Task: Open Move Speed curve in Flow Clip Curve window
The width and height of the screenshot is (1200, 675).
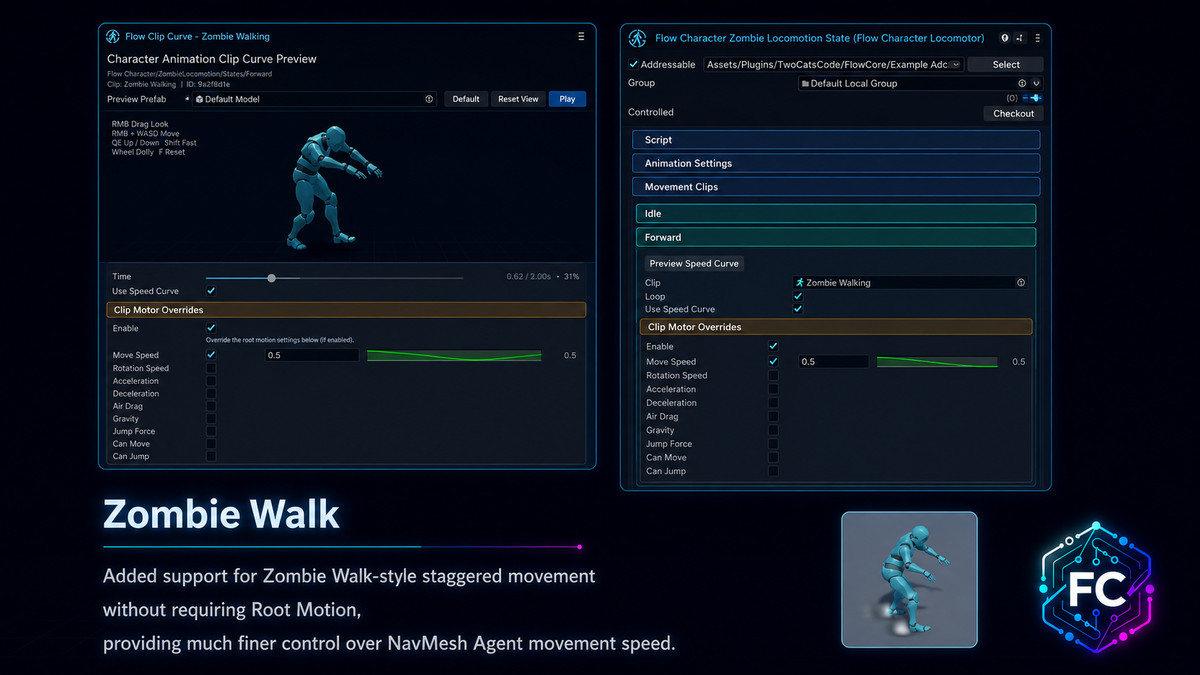Action: [x=454, y=355]
